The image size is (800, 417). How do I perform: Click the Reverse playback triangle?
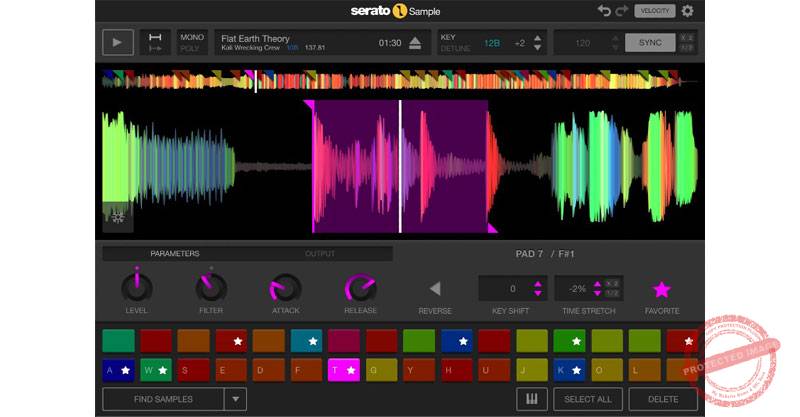434,289
